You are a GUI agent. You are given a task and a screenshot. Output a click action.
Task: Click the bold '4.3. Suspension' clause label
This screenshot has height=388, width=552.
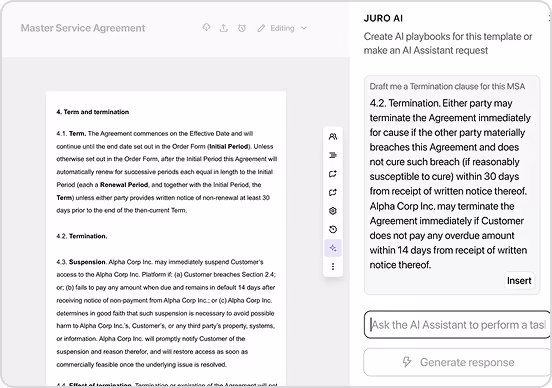(81, 262)
